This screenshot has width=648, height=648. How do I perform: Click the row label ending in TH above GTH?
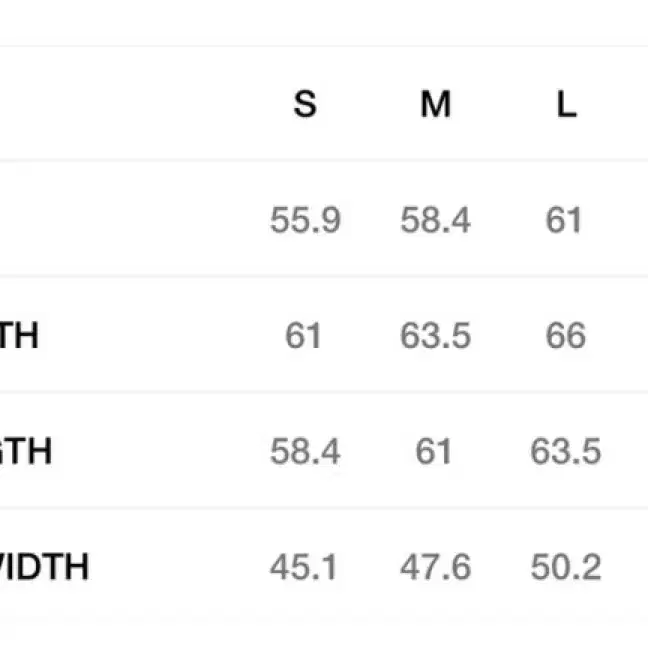(19, 336)
